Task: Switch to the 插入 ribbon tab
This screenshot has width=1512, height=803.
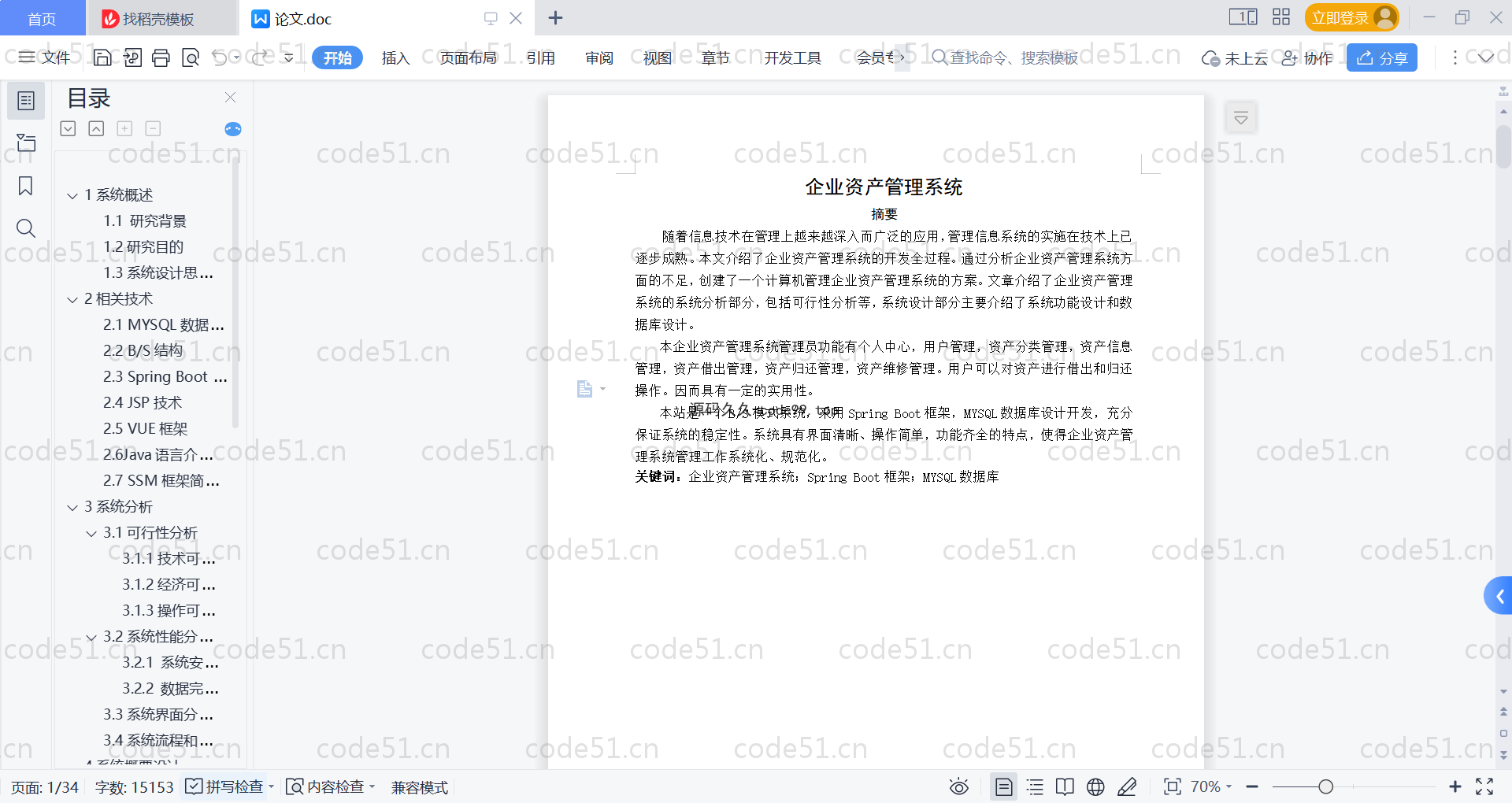Action: [395, 57]
